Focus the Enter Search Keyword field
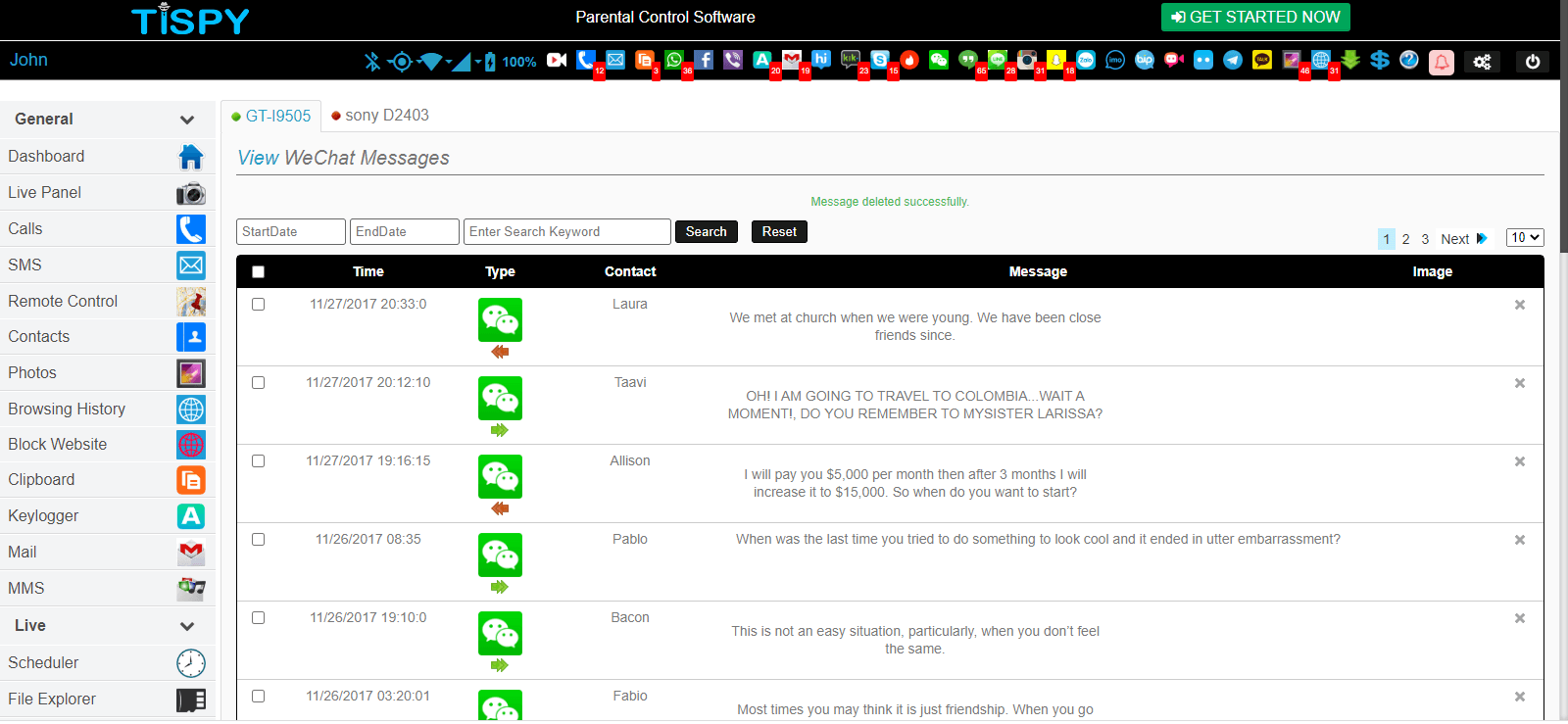The width and height of the screenshot is (1568, 724). pyautogui.click(x=567, y=231)
